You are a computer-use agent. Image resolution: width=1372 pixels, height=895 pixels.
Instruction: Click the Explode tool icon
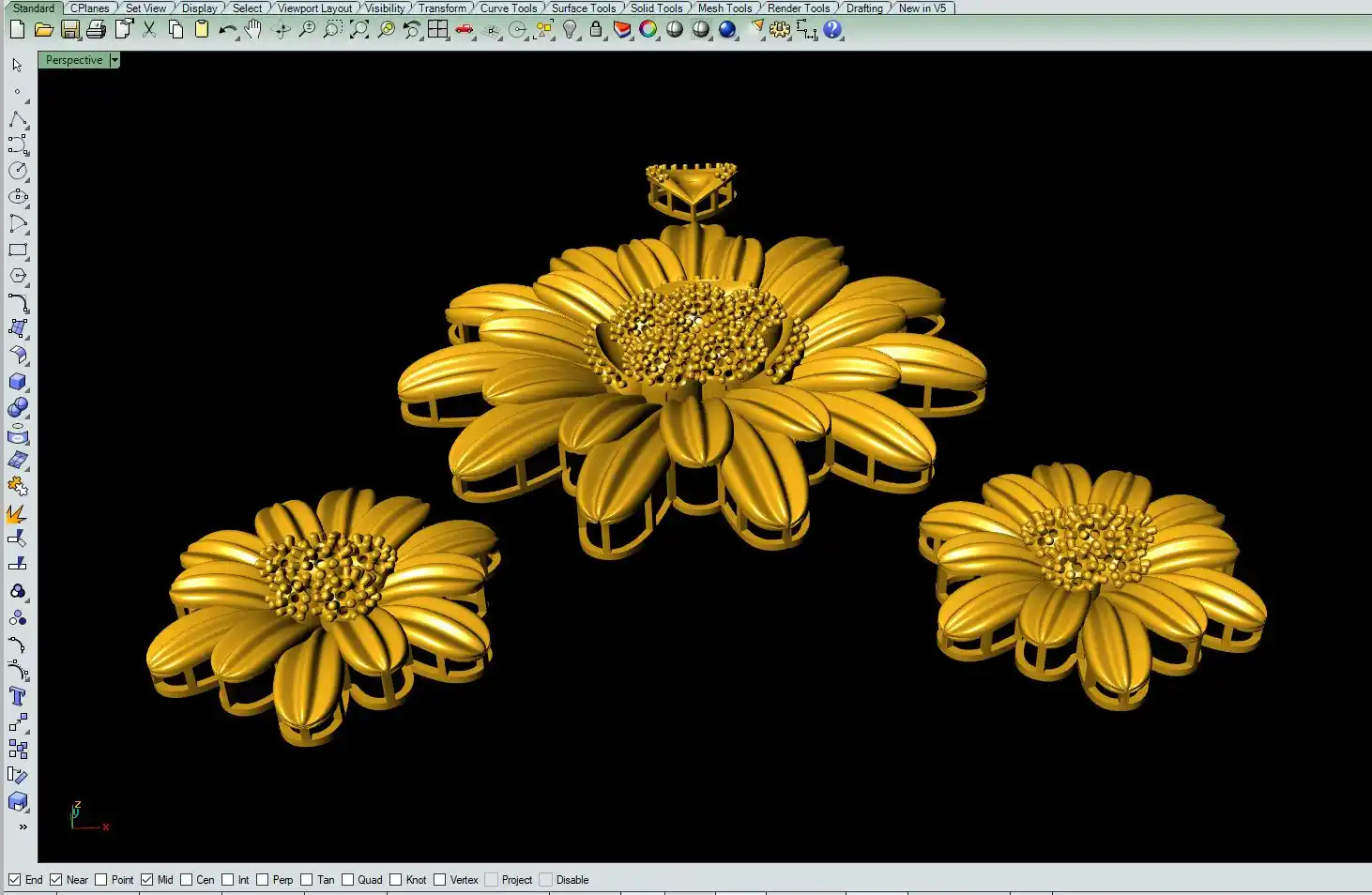[17, 513]
